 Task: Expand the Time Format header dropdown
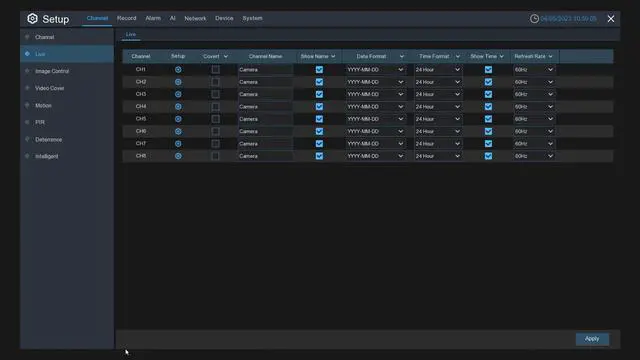click(x=458, y=56)
